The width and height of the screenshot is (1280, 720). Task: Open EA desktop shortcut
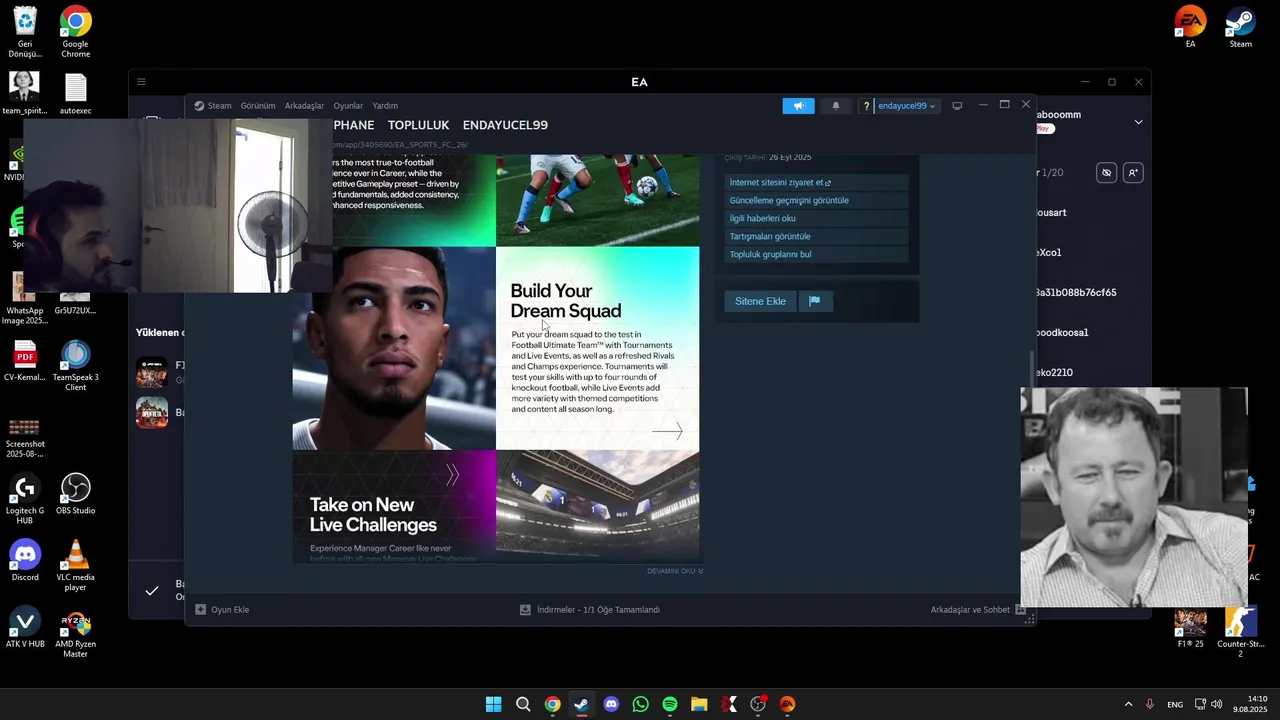click(x=1190, y=27)
